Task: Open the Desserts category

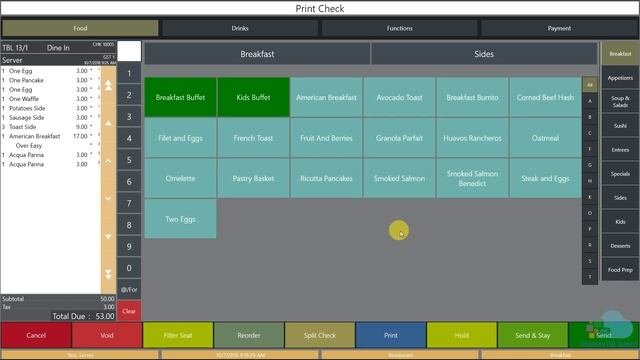Action: 620,246
